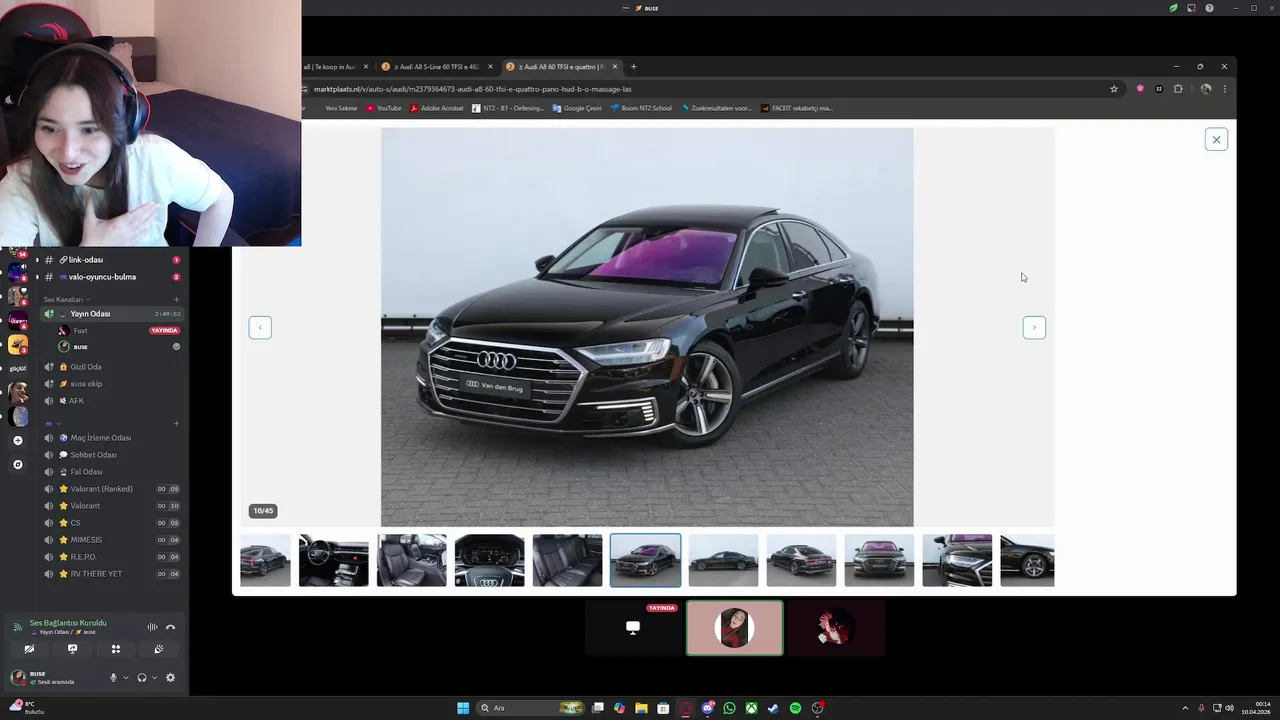Open browser three-dot menu
1280x720 pixels.
(x=1224, y=89)
